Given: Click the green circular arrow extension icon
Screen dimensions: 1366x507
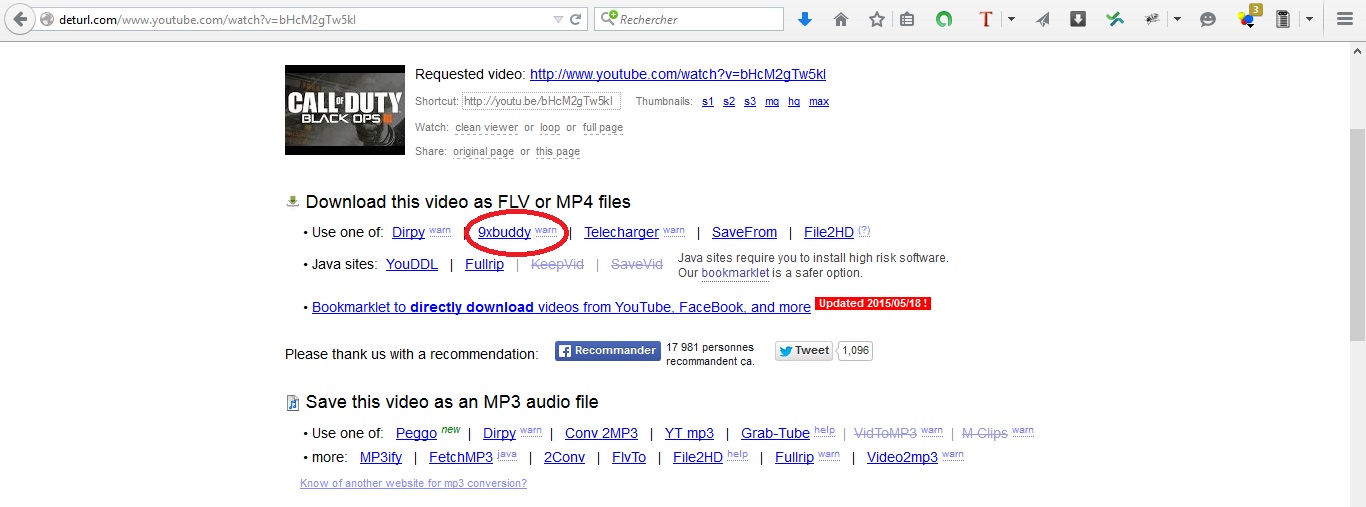Looking at the screenshot, I should point(944,19).
